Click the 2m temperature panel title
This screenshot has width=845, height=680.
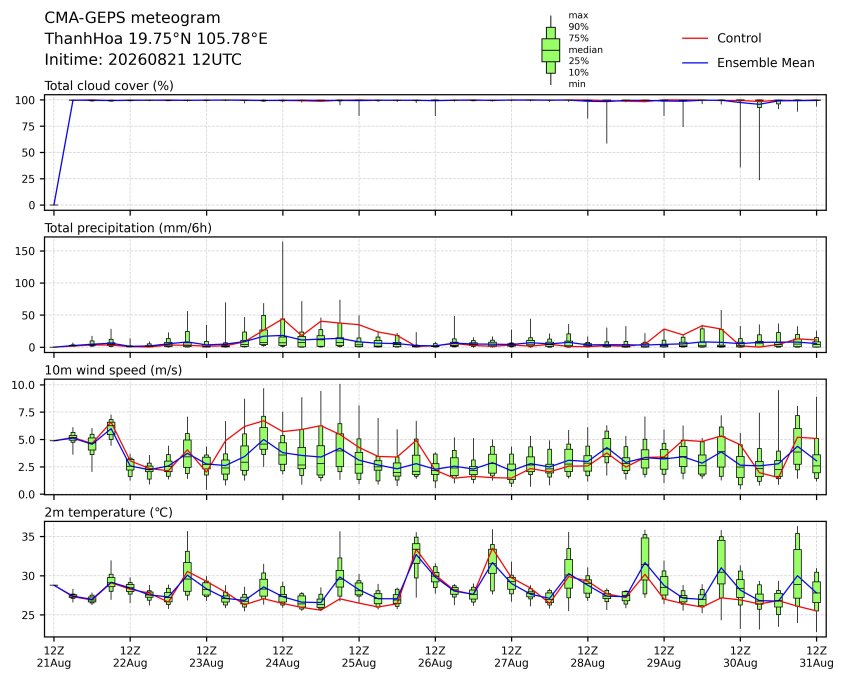[108, 512]
